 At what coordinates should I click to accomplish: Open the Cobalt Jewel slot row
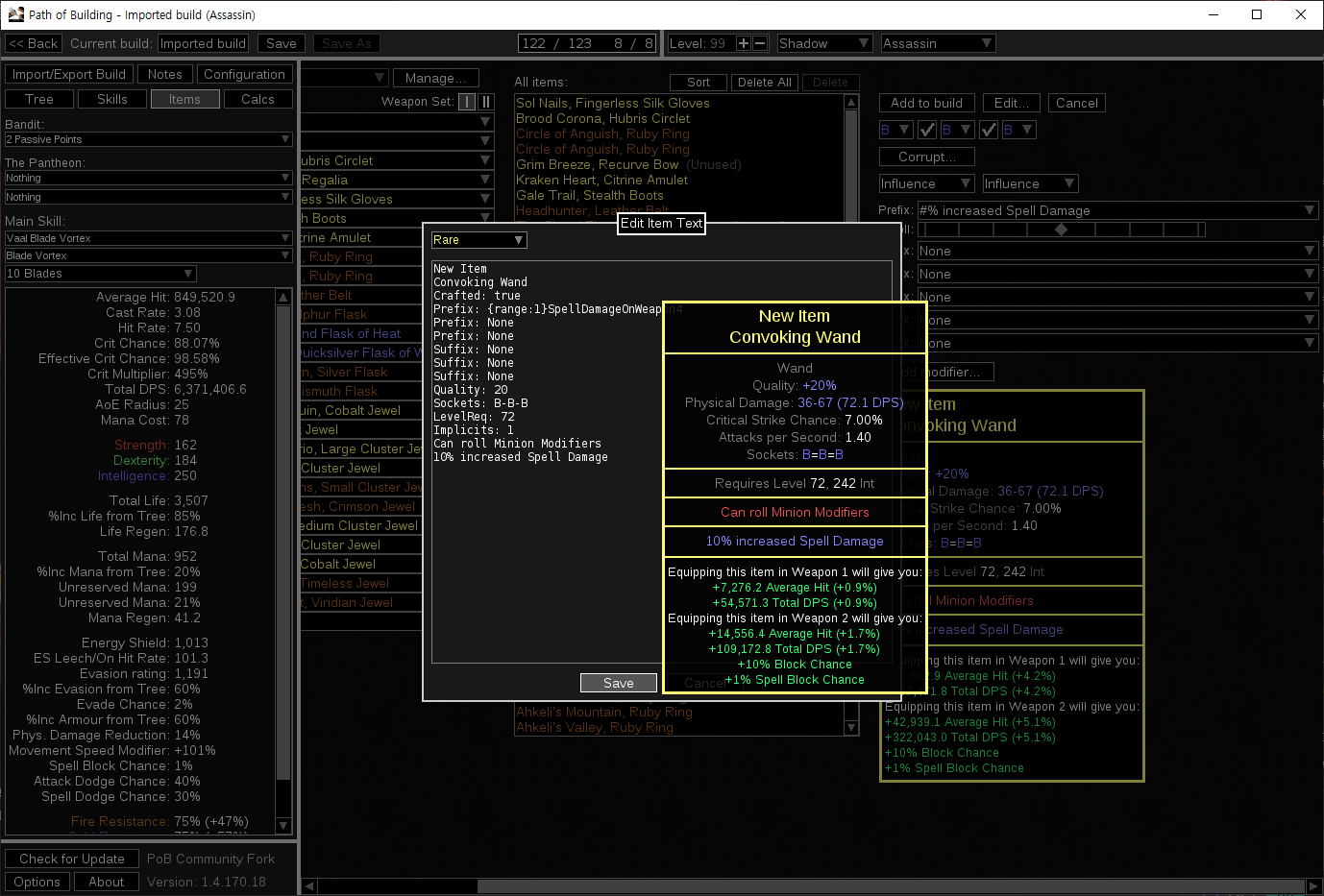pyautogui.click(x=361, y=564)
